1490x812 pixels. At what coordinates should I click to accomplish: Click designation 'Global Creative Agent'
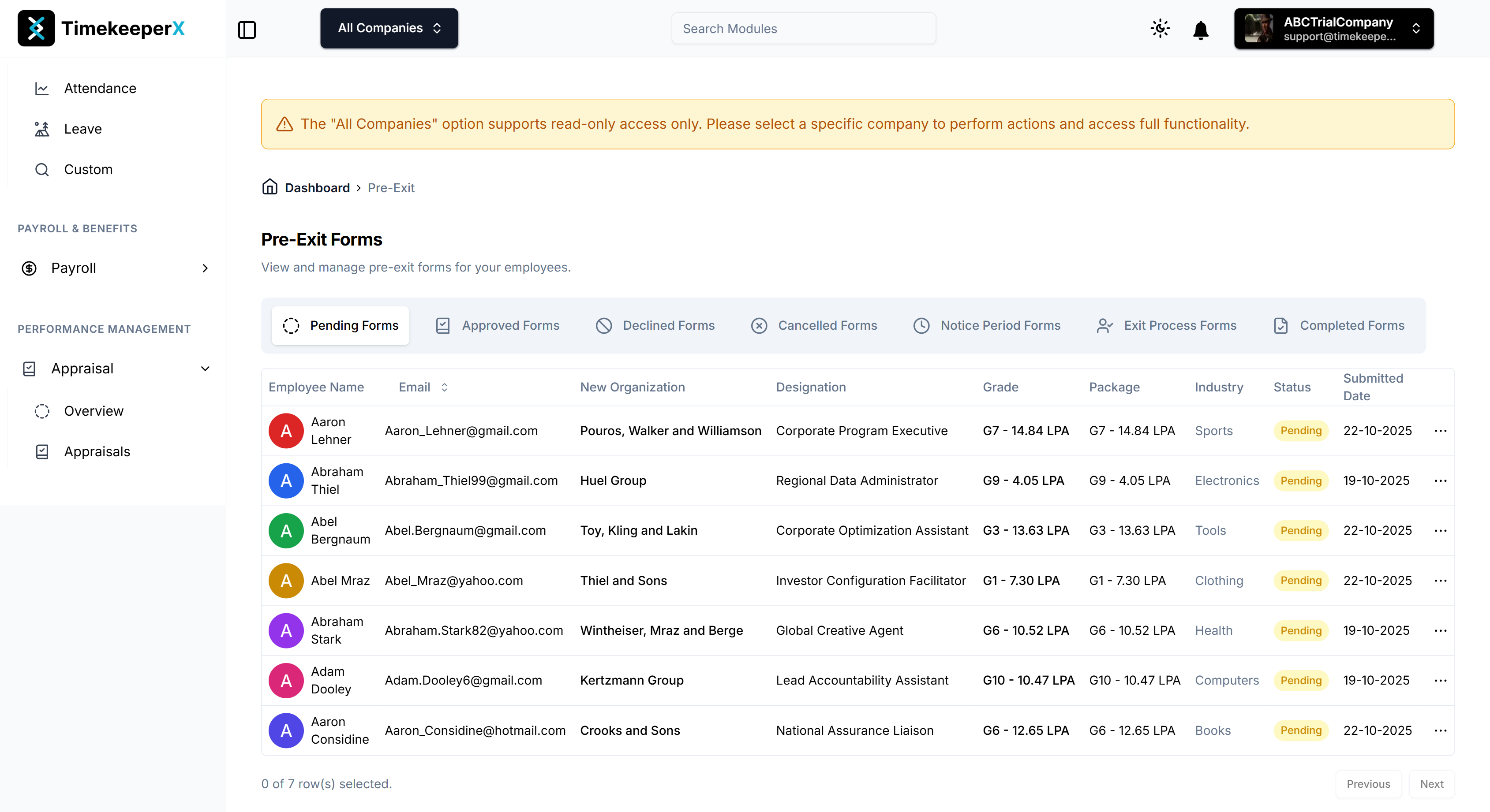coord(839,630)
